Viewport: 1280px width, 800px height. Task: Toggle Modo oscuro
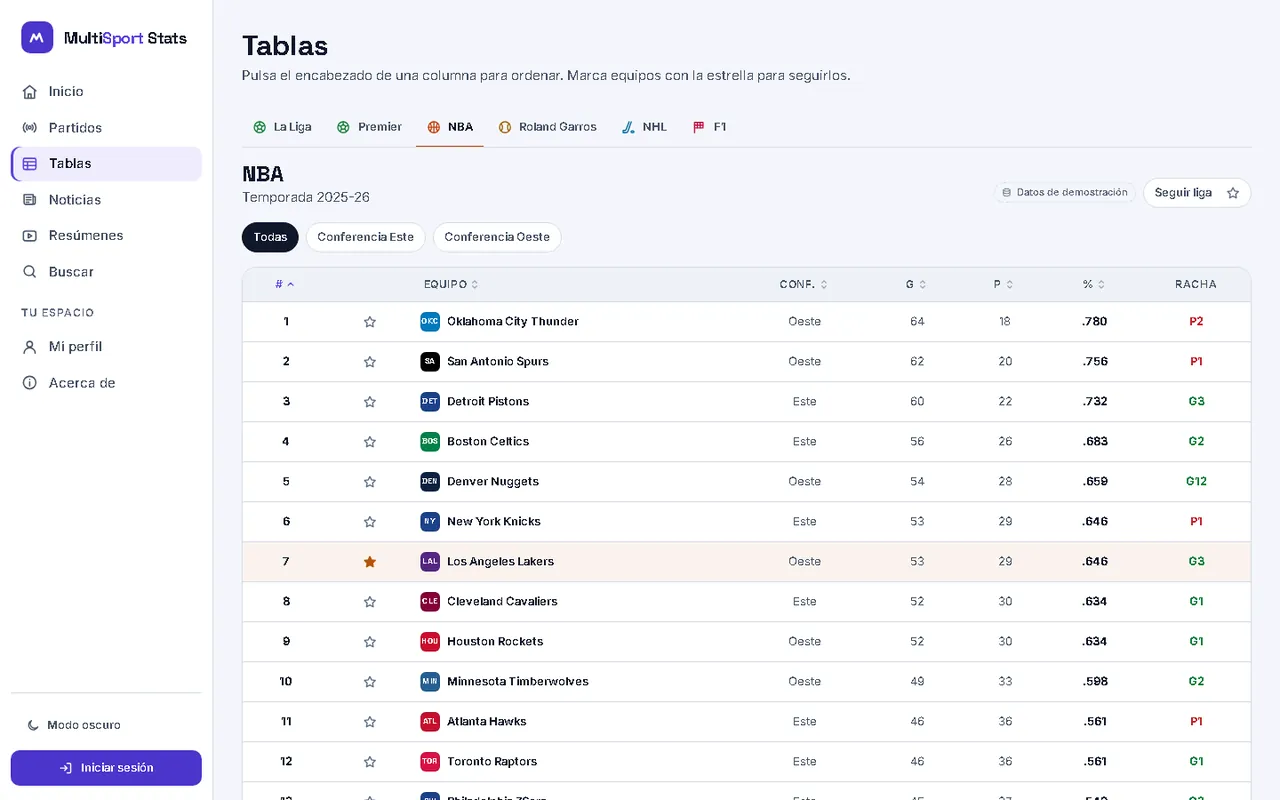click(x=74, y=725)
